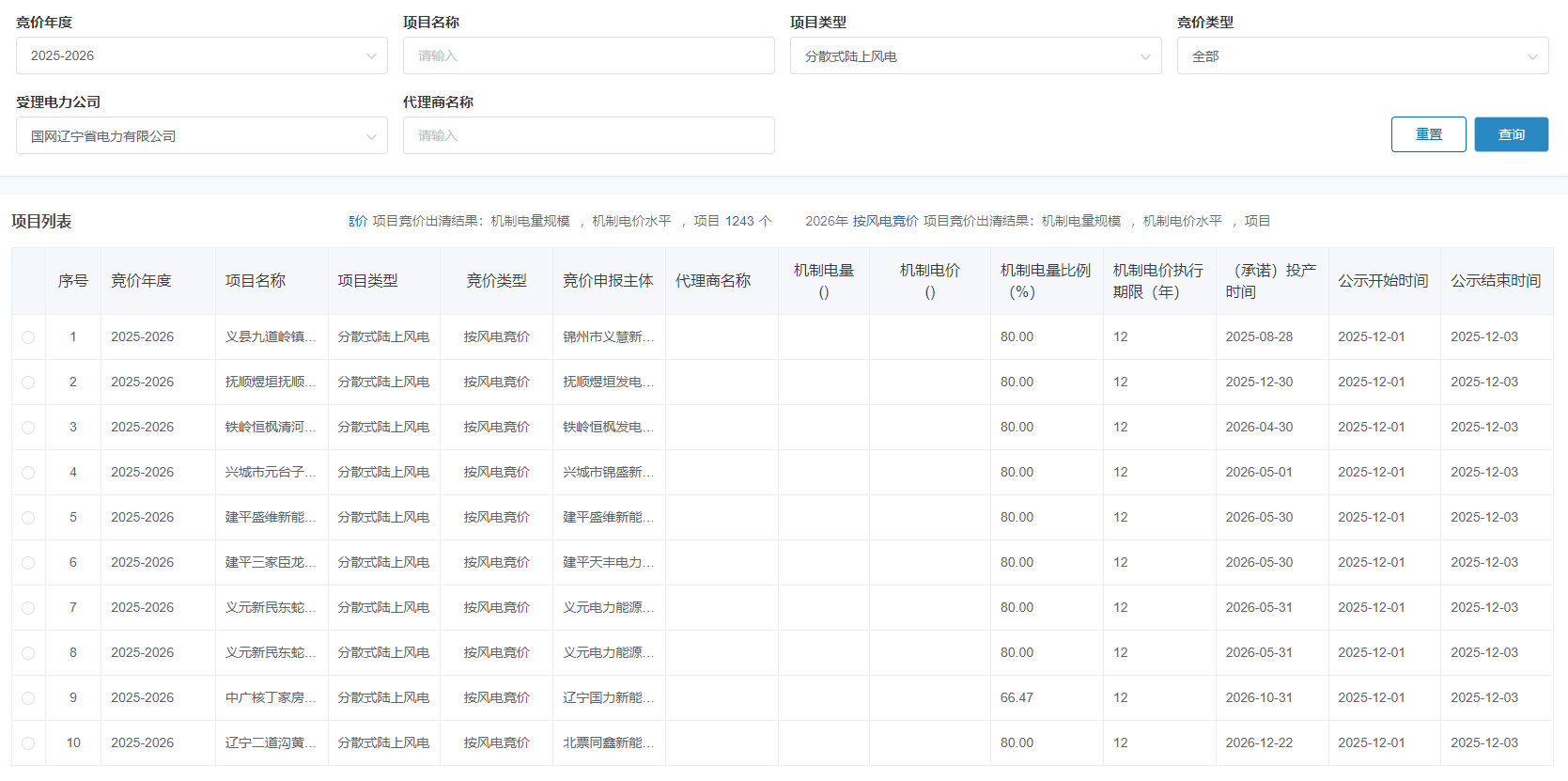Click the 2026-12-22 commissioning date
The width and height of the screenshot is (1568, 781).
tap(1259, 743)
